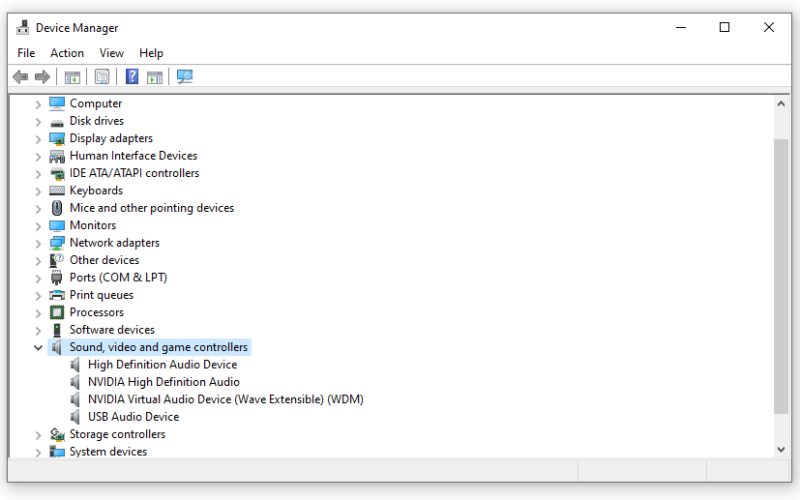Click the Storage controllers icon

(57, 434)
